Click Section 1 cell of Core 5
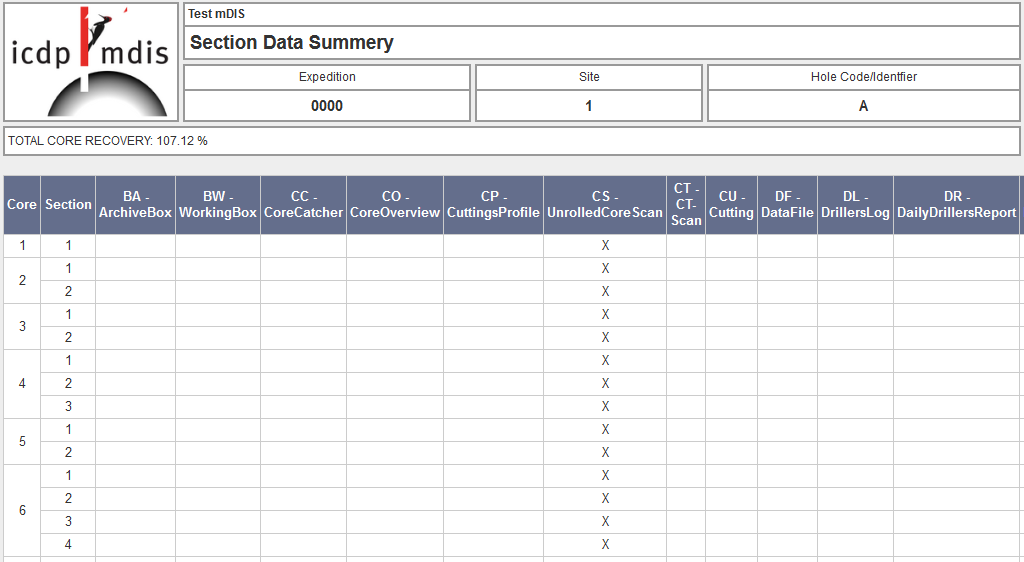The image size is (1024, 562). point(68,429)
